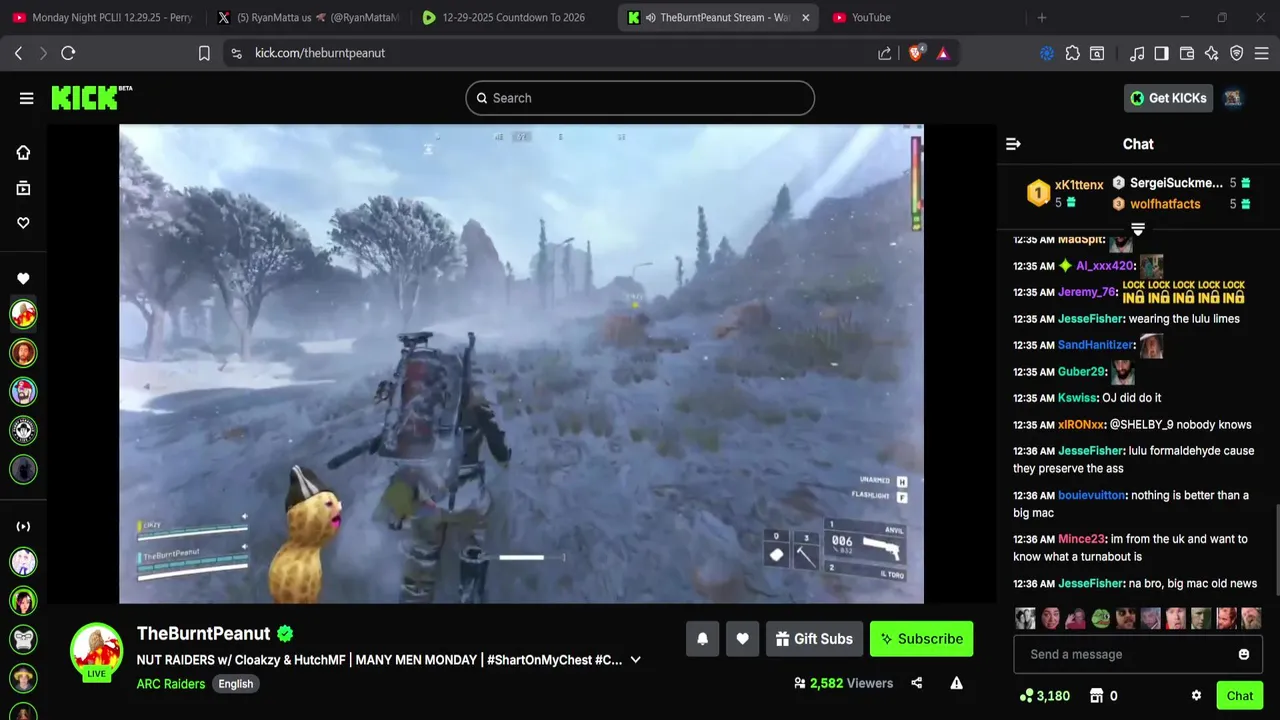Open the media control music note icon
The height and width of the screenshot is (720, 1280).
click(1137, 53)
